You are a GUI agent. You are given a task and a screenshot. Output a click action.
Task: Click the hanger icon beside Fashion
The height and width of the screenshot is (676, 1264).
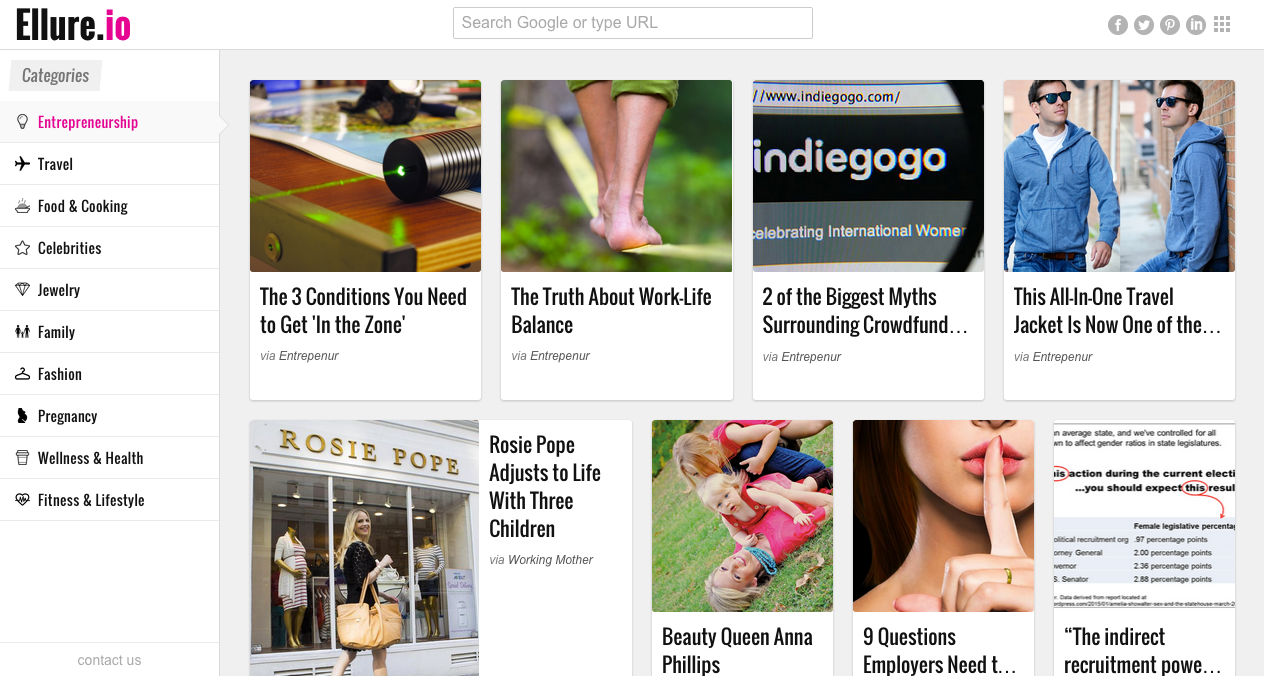(22, 374)
